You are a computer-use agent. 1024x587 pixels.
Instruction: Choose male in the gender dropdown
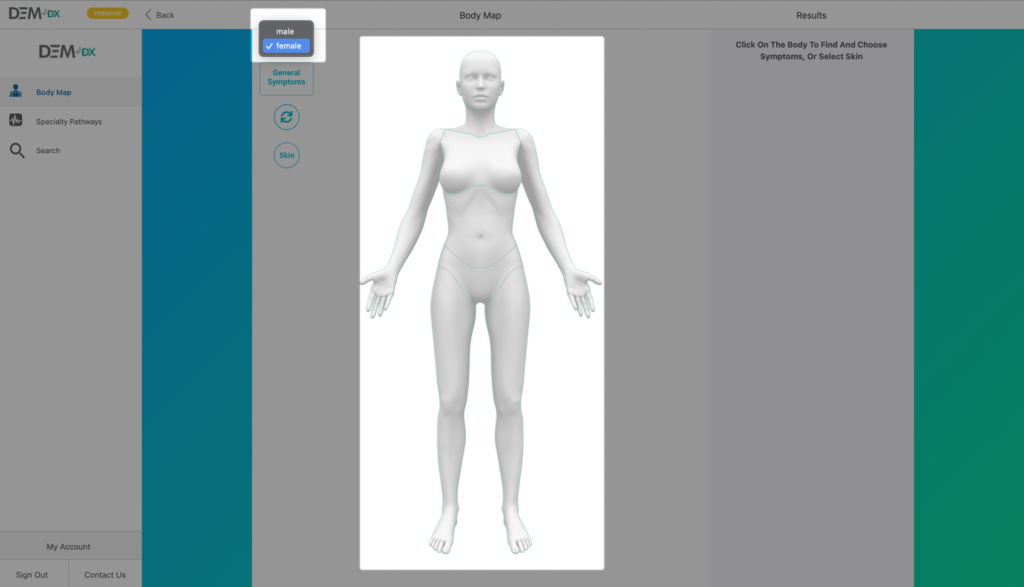tap(286, 31)
